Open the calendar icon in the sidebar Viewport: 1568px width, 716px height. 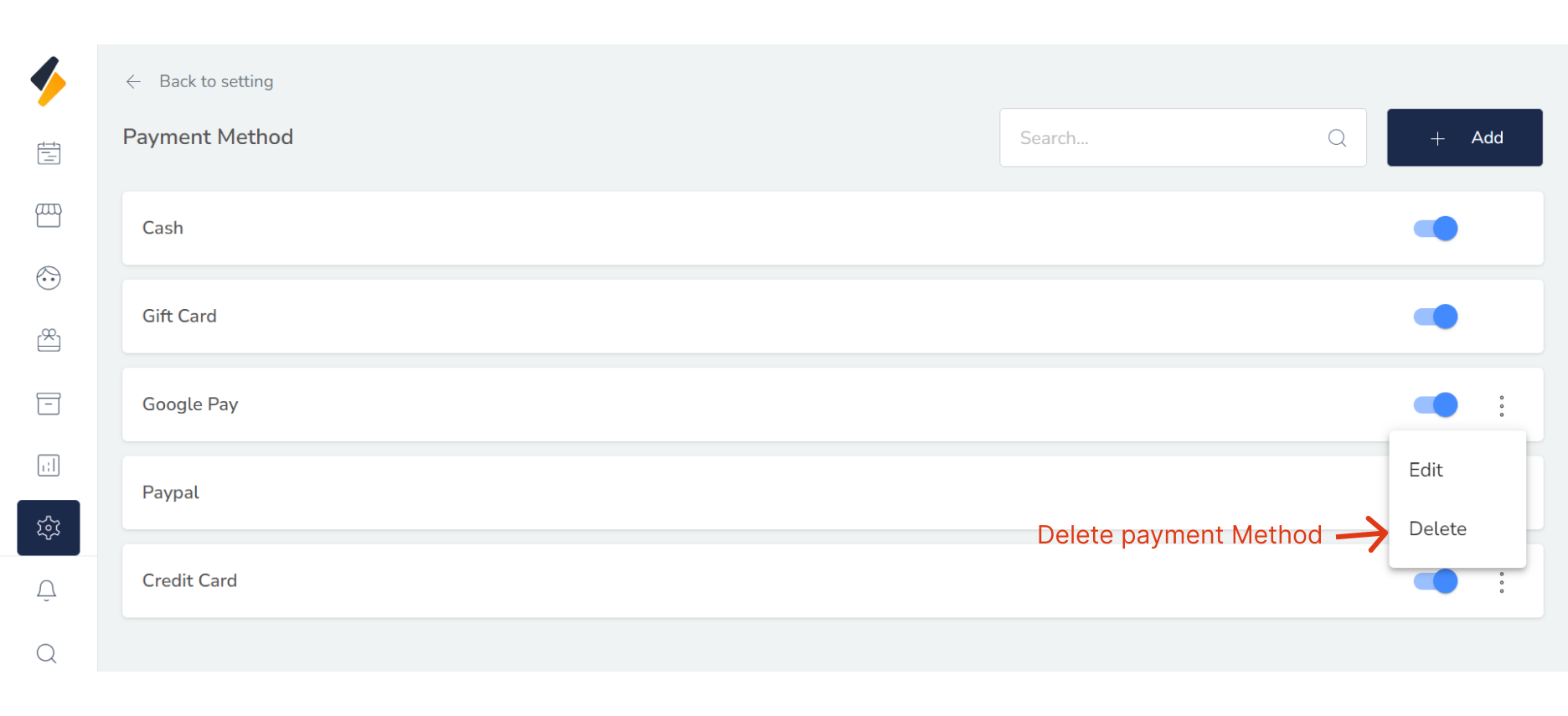point(48,152)
